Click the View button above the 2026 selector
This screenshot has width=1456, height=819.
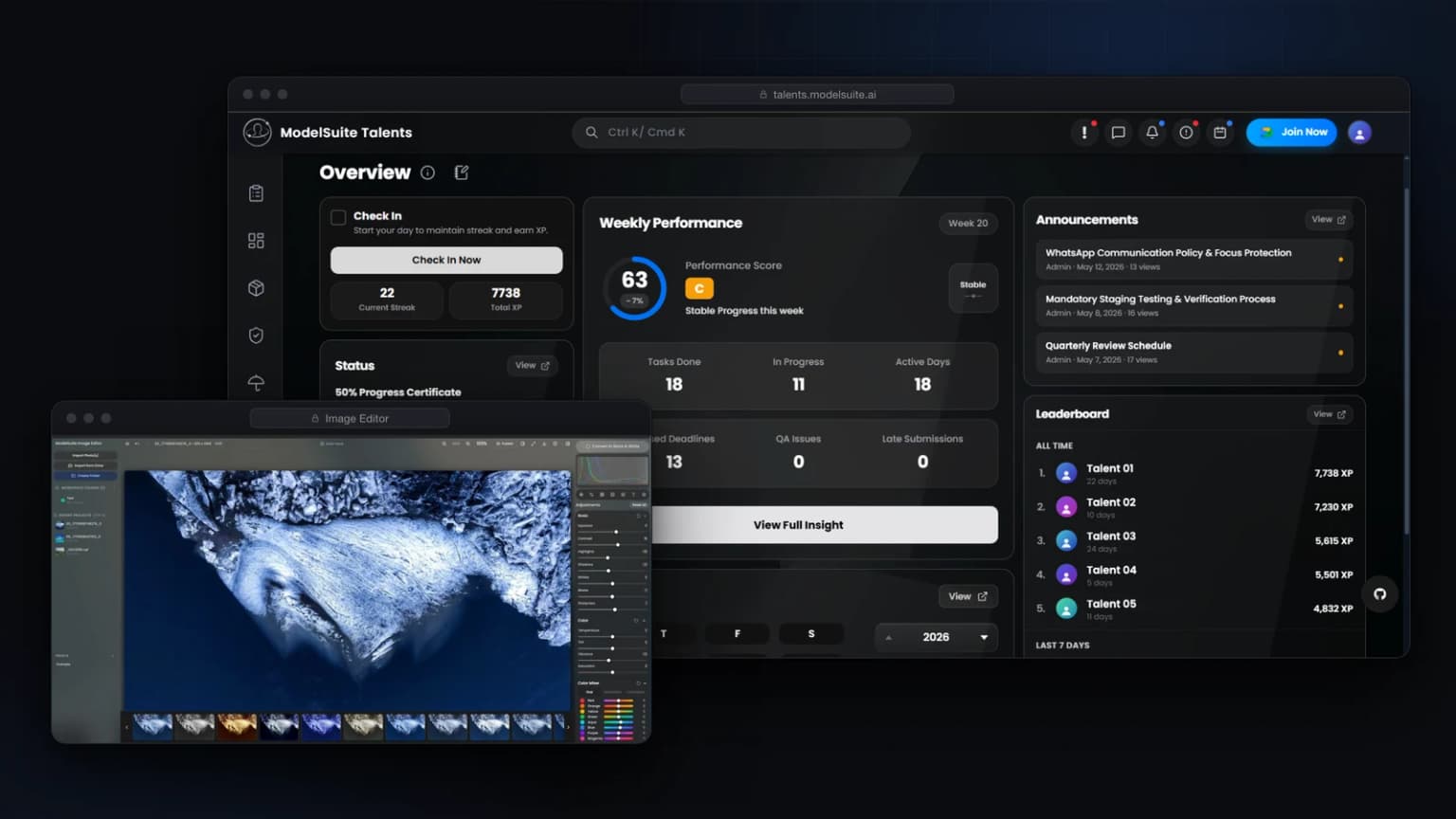point(968,596)
